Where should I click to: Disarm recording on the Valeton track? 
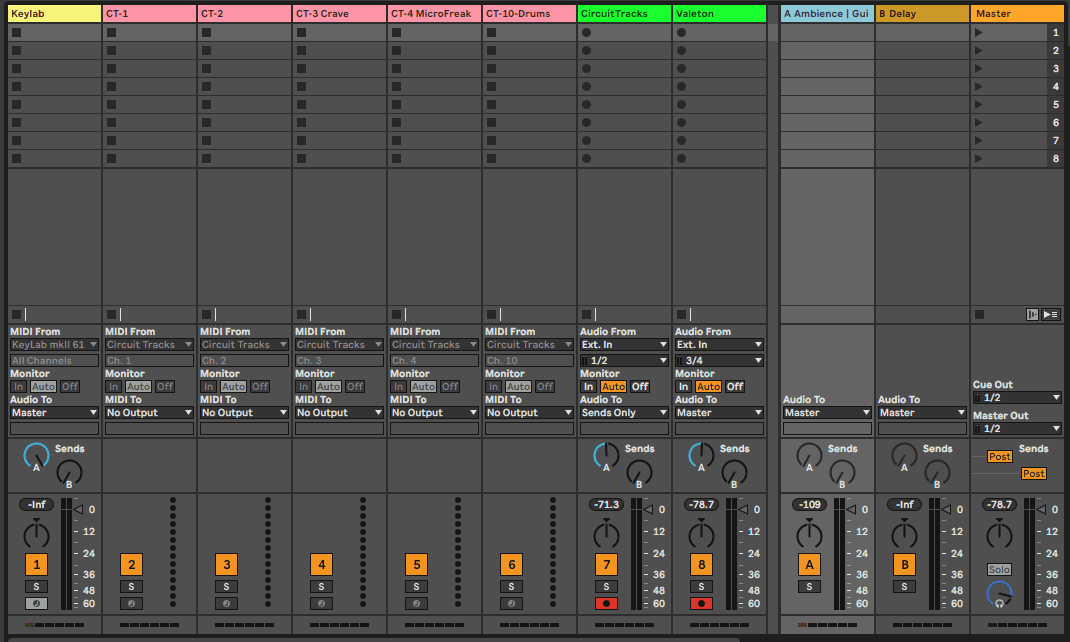coord(702,603)
